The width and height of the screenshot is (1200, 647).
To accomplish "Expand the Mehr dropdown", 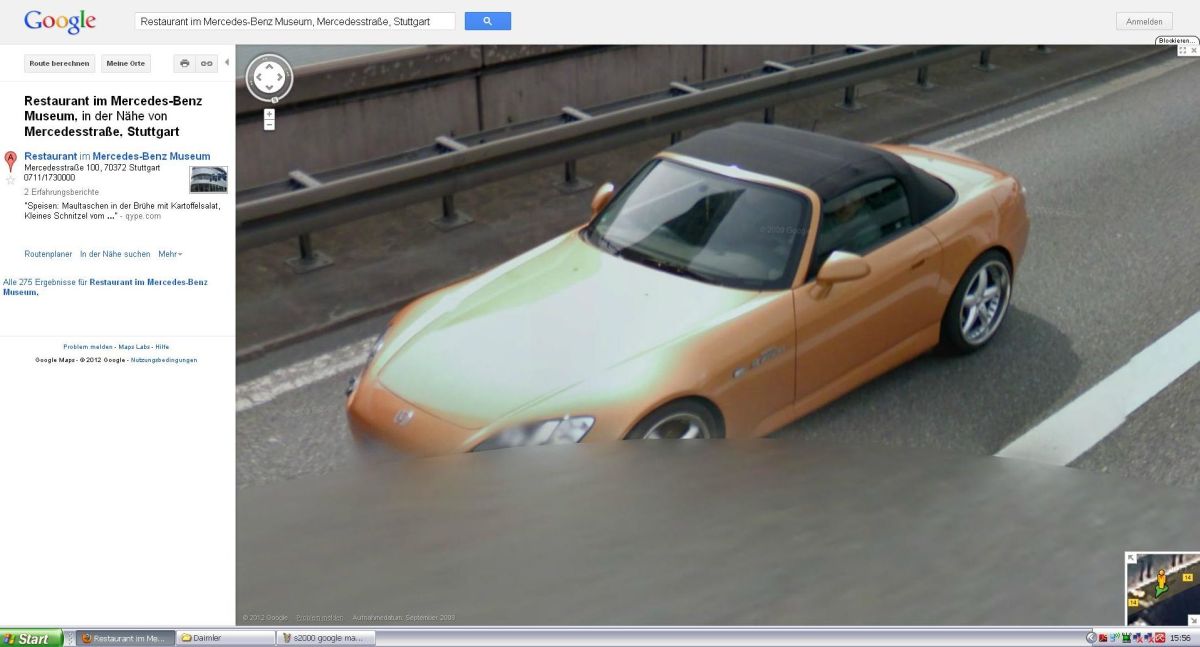I will click(170, 254).
